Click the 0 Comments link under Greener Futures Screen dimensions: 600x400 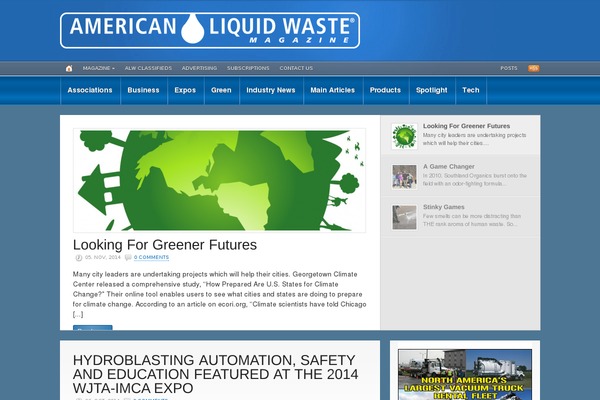click(x=151, y=257)
